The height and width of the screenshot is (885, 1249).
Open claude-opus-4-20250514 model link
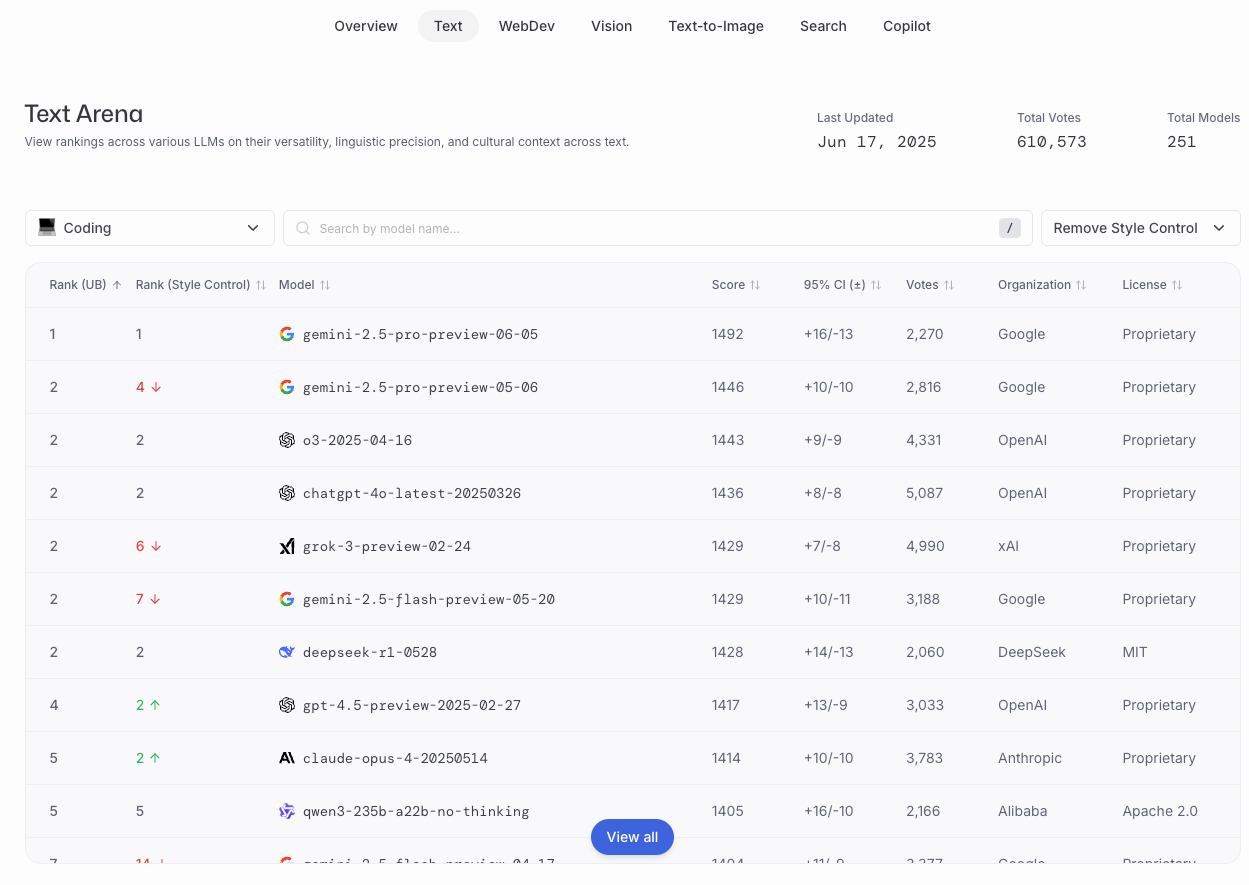click(x=395, y=758)
